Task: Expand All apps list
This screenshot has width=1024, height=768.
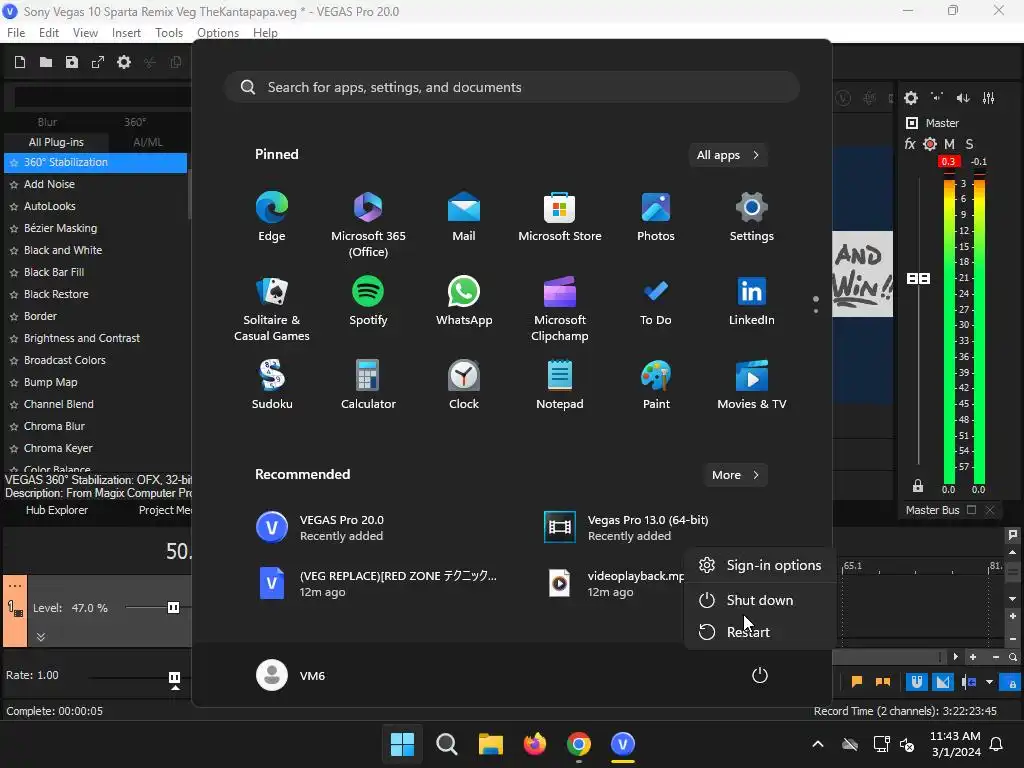Action: tap(728, 155)
